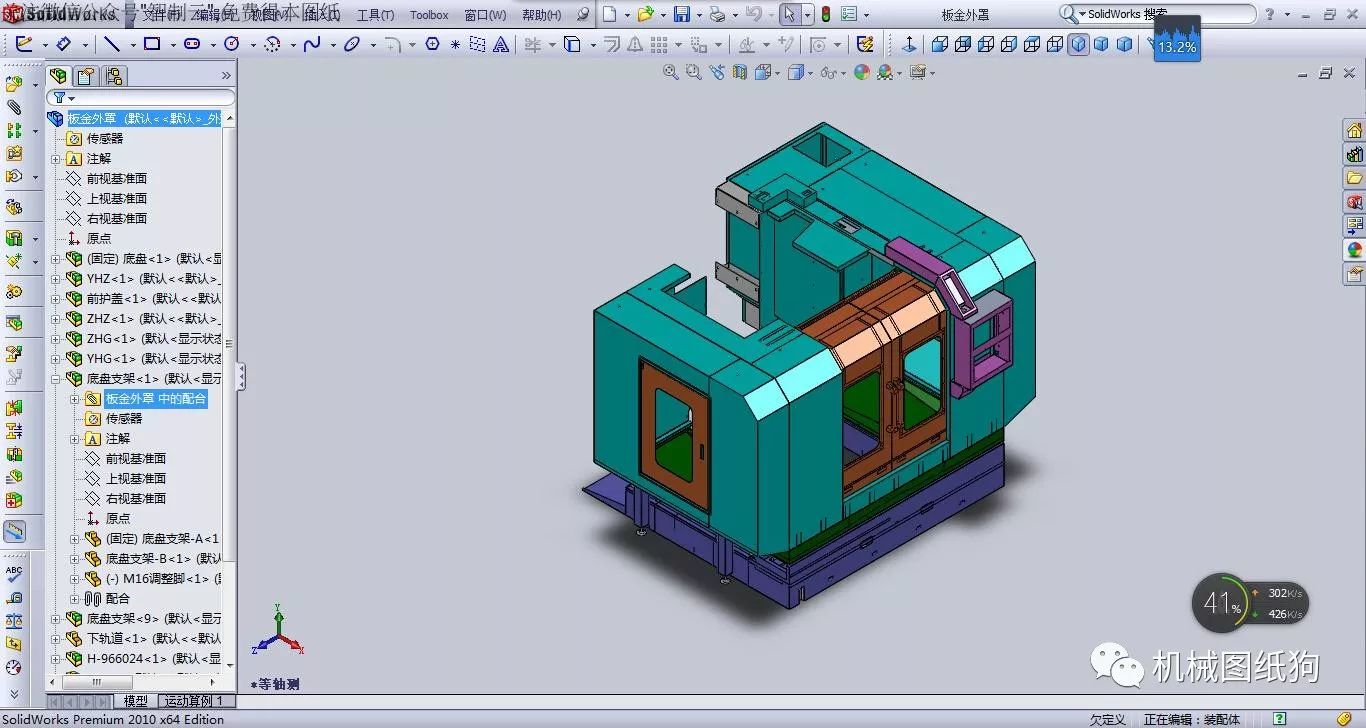Open the 工具(T) menu
Screen dimensions: 1366x728
pyautogui.click(x=375, y=15)
